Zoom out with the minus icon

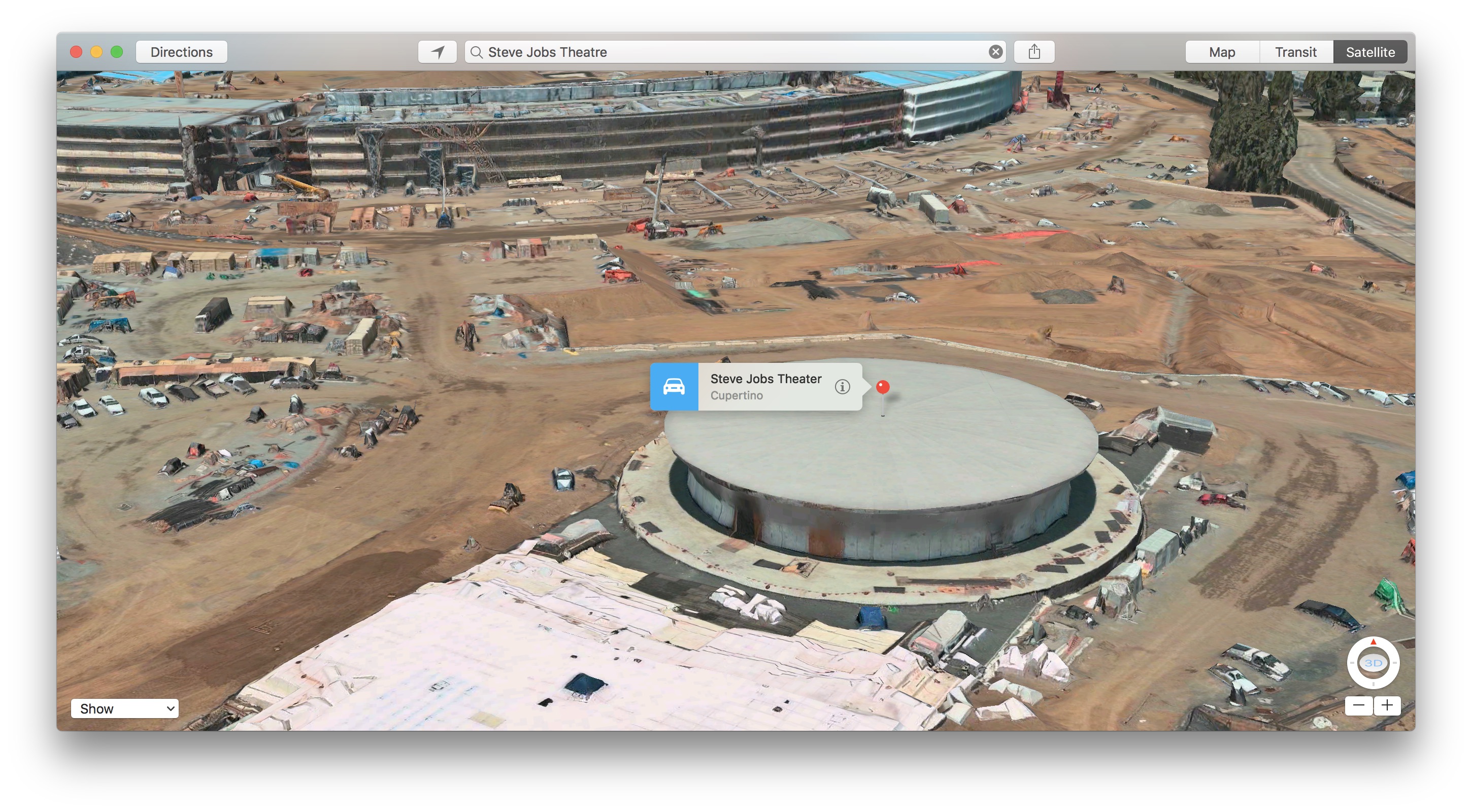click(x=1359, y=706)
